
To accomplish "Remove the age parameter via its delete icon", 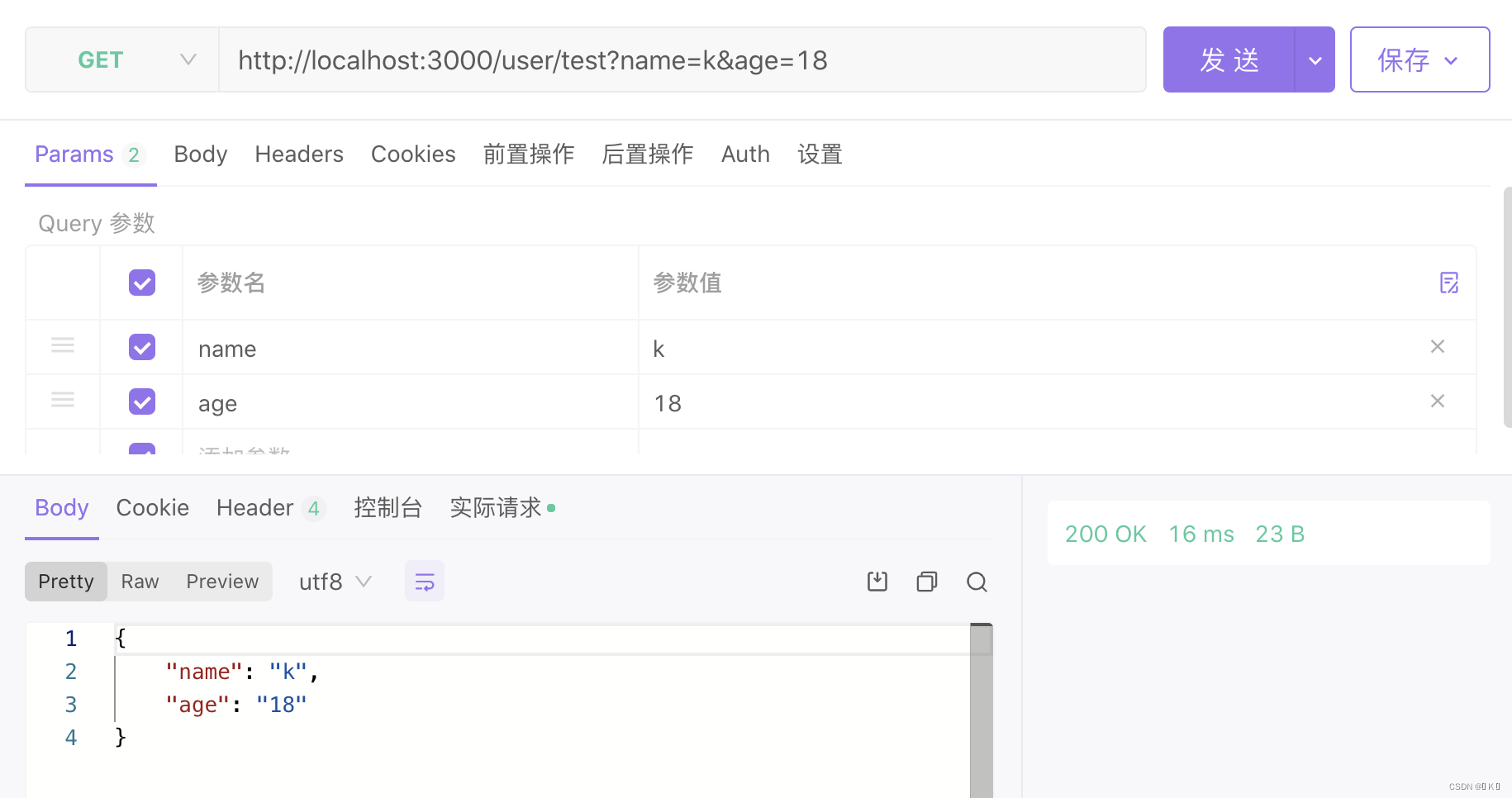I will [1438, 401].
